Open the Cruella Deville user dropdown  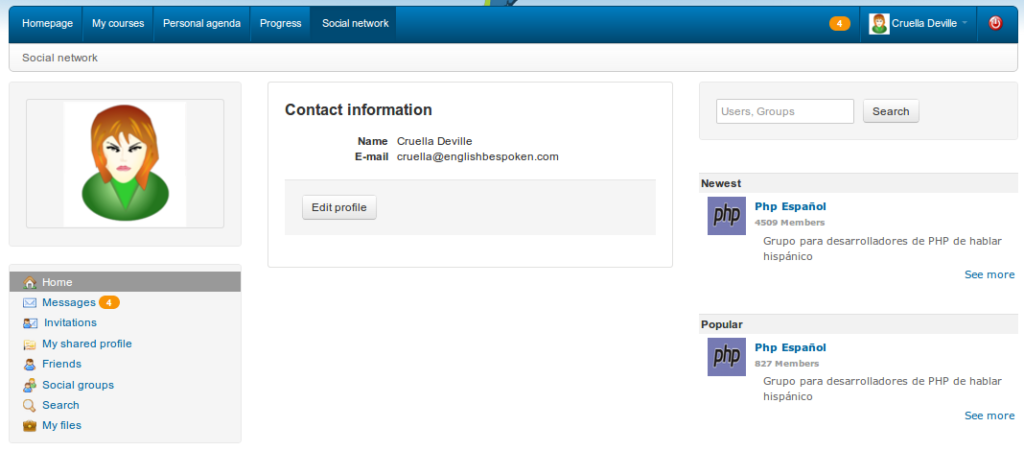(x=919, y=23)
